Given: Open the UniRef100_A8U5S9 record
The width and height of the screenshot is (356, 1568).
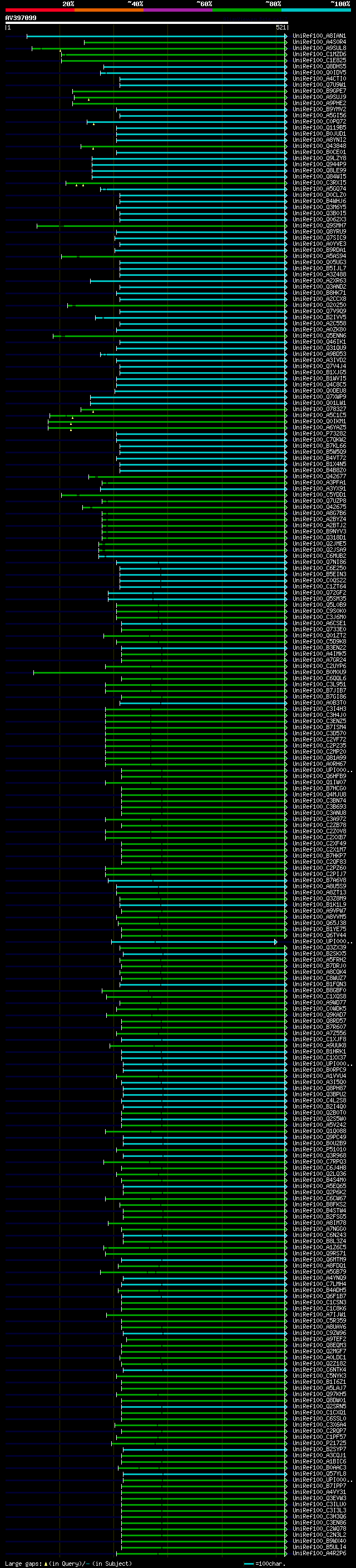Looking at the screenshot, I should (319, 887).
